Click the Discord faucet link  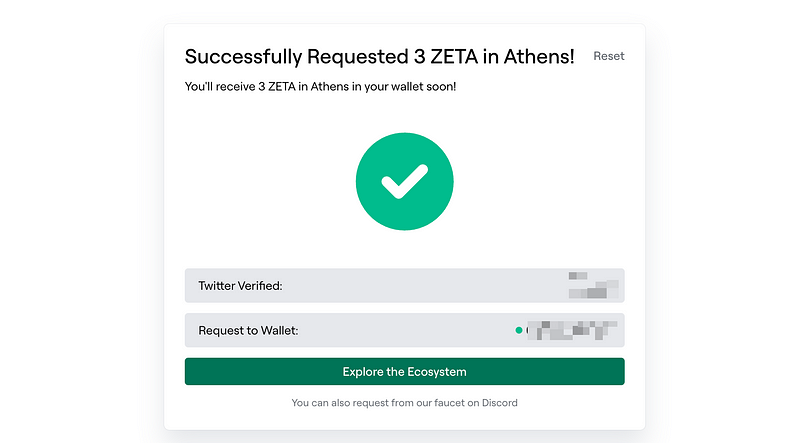click(499, 403)
